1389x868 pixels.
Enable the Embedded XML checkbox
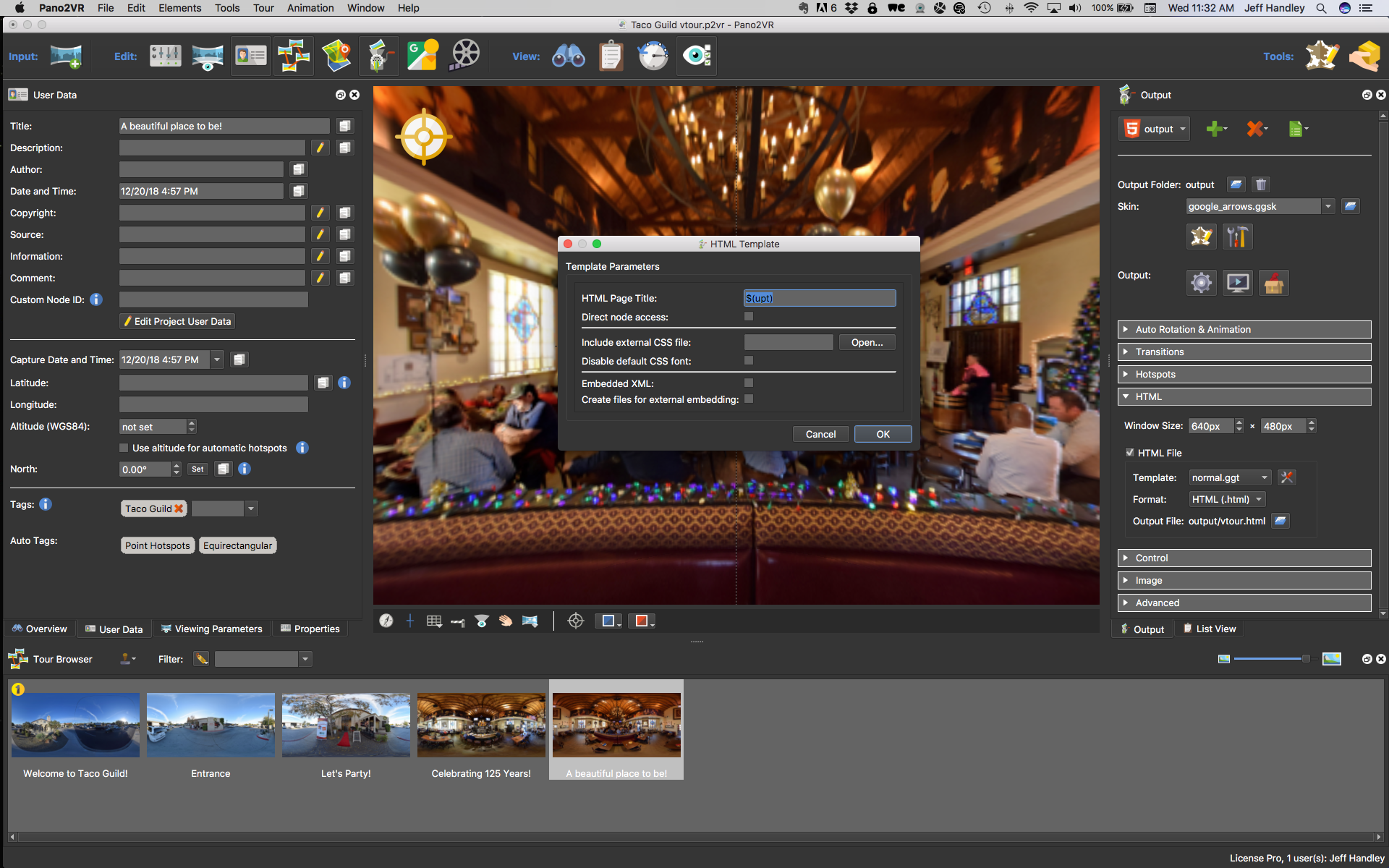[748, 383]
